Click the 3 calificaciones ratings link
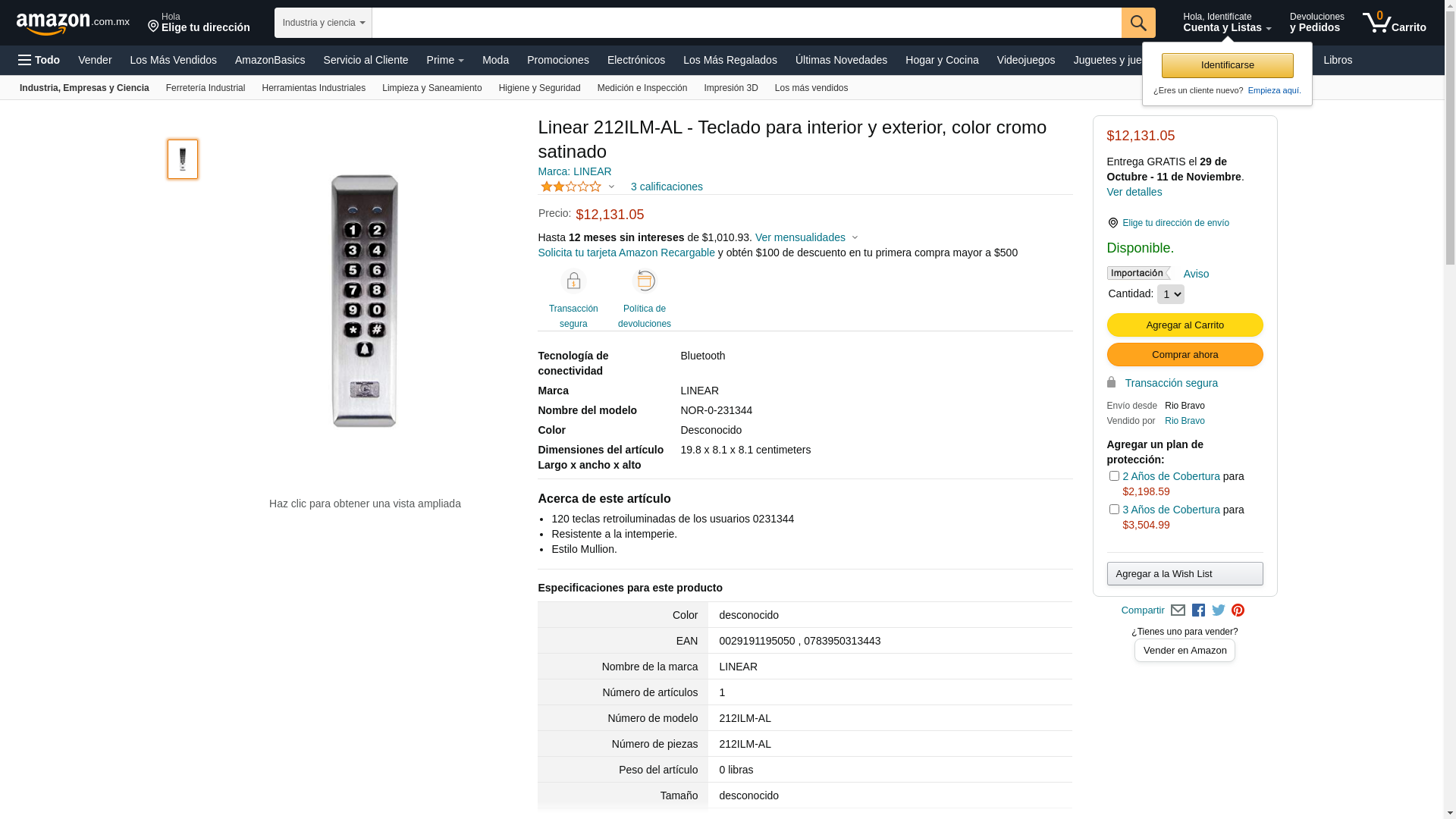Image resolution: width=1456 pixels, height=819 pixels. point(666,187)
